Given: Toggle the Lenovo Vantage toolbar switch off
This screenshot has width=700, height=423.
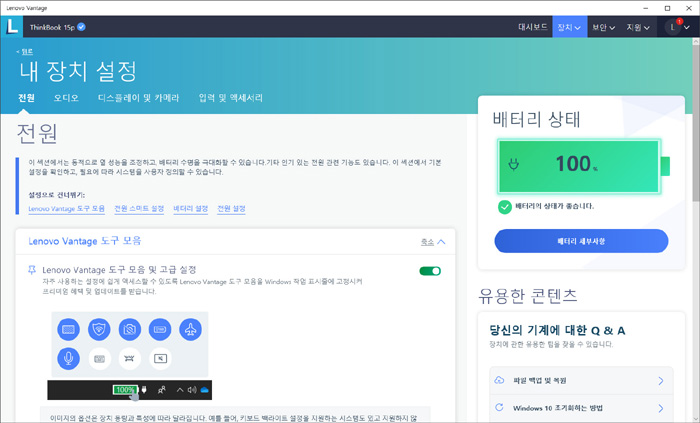Looking at the screenshot, I should (430, 271).
